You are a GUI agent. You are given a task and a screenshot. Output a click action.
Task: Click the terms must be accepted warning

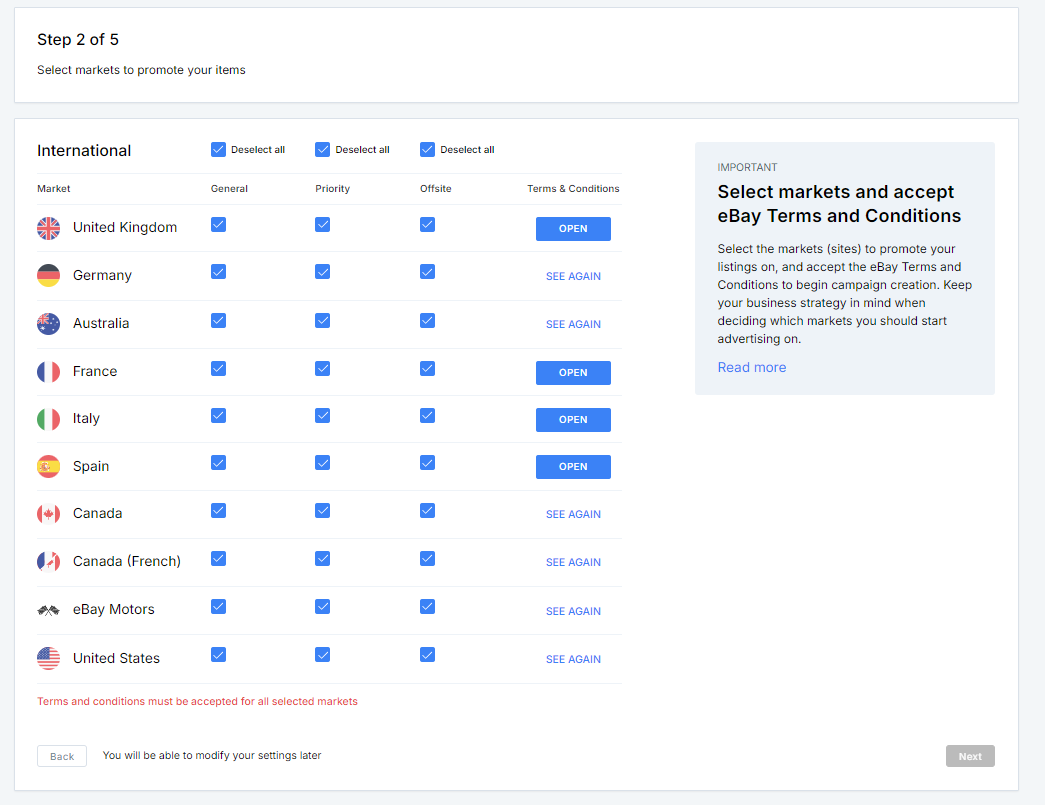[x=197, y=701]
